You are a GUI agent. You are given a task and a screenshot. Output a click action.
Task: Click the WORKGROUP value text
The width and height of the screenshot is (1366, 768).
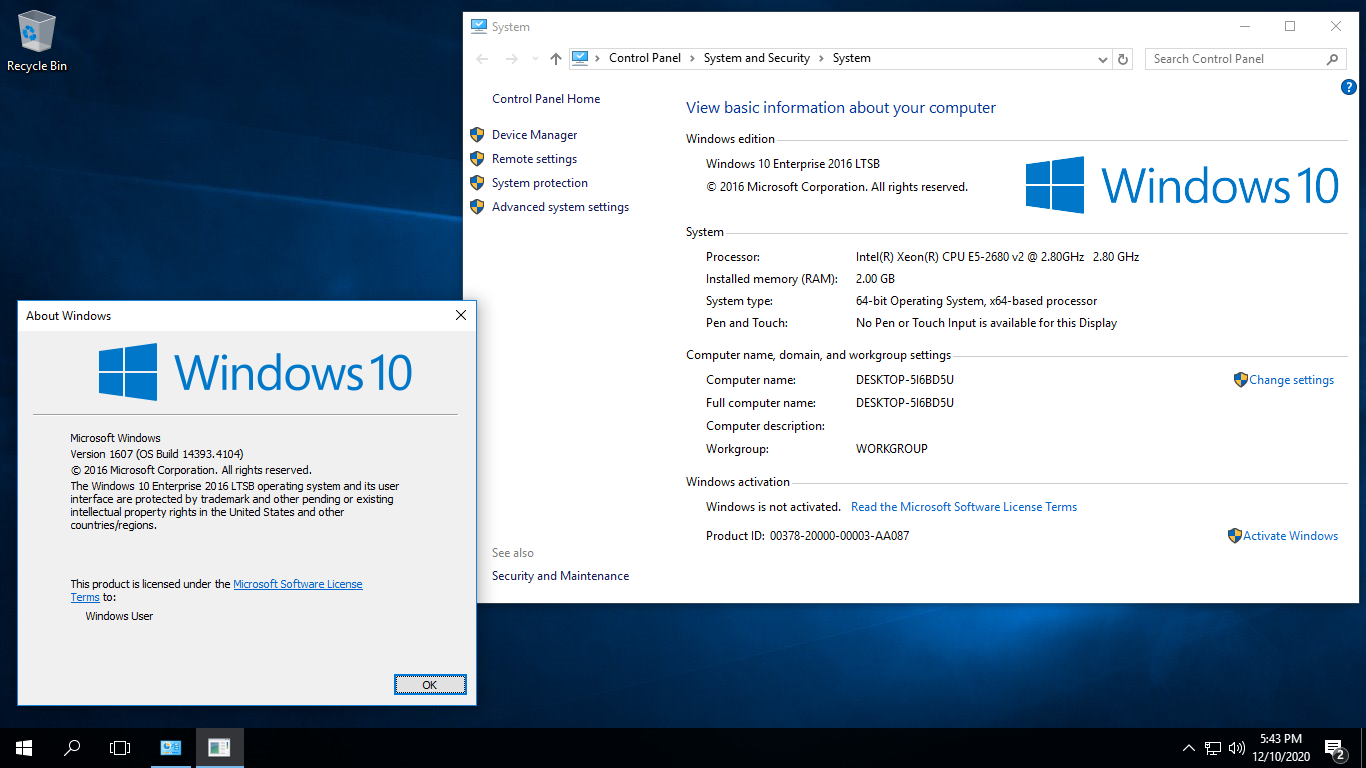[x=892, y=449]
